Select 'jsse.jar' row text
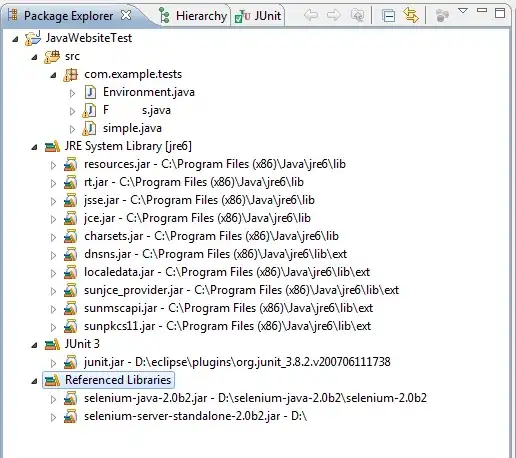 199,200
